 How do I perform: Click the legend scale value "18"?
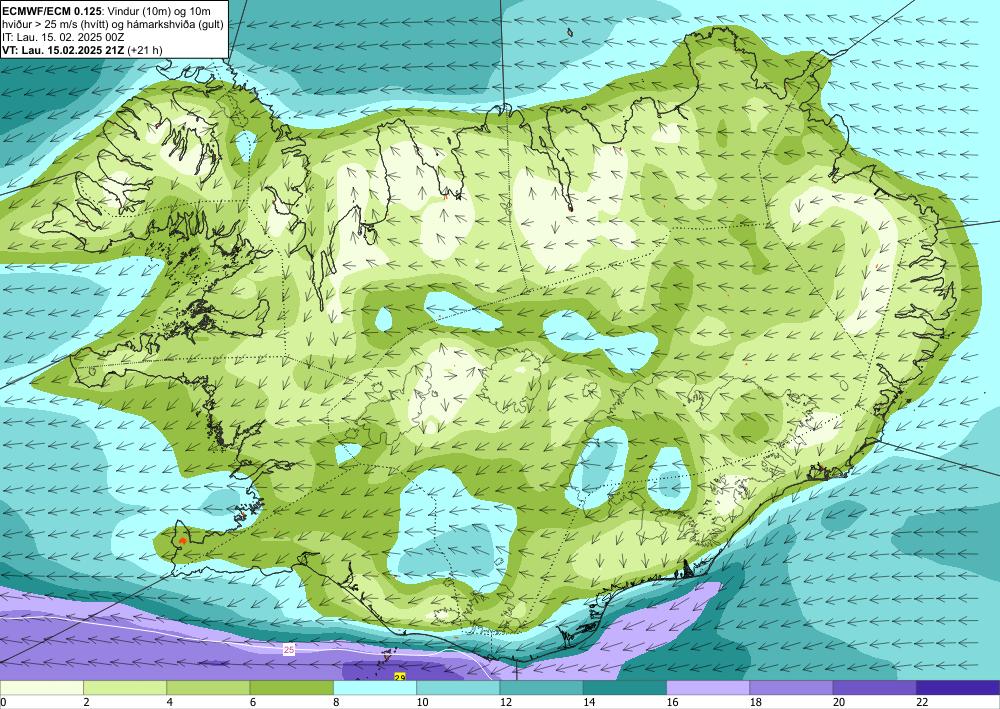pyautogui.click(x=756, y=702)
